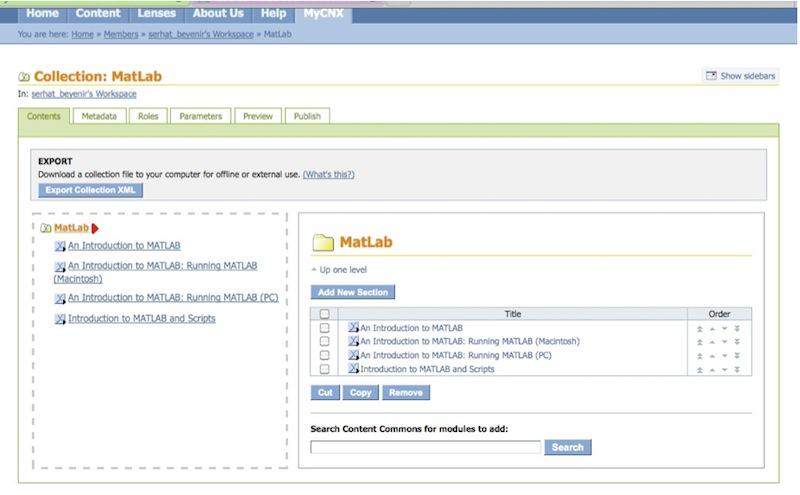
Task: Move 'Running MATLAB (PC)' row up one position
Action: 712,355
